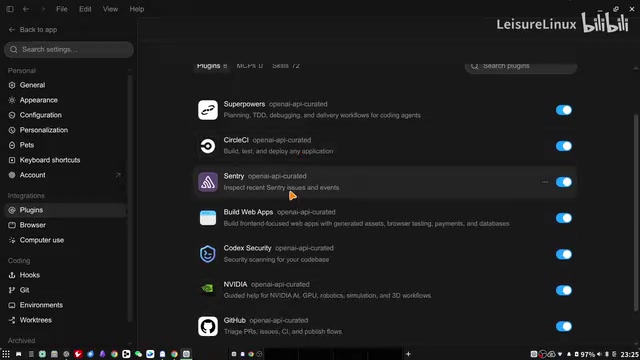The height and width of the screenshot is (360, 640).
Task: Click the GitHub plugin logo
Action: [x=208, y=327]
